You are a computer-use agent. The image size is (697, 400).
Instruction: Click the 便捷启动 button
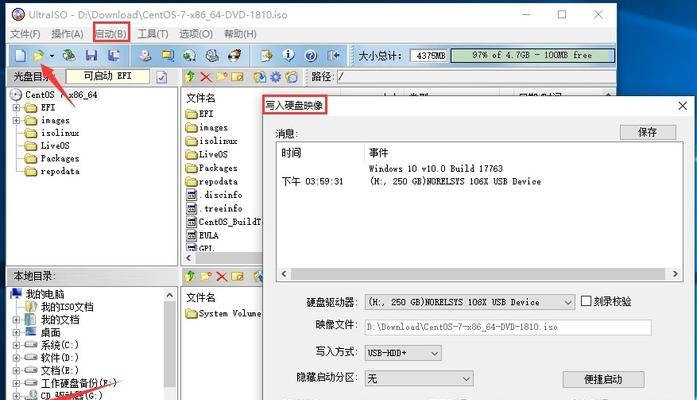[603, 380]
